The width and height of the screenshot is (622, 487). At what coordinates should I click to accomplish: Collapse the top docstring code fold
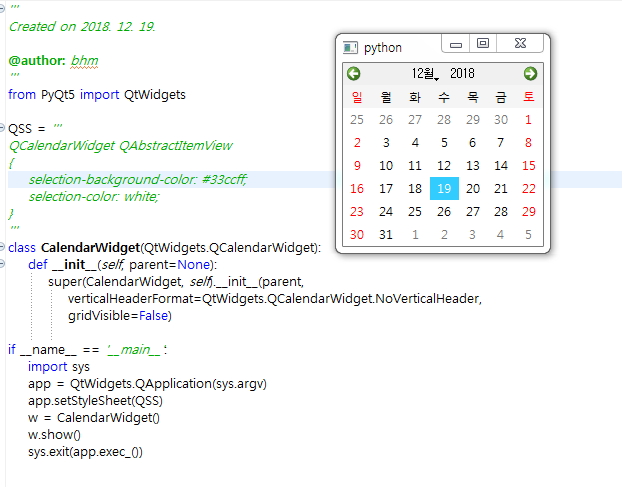point(2,9)
